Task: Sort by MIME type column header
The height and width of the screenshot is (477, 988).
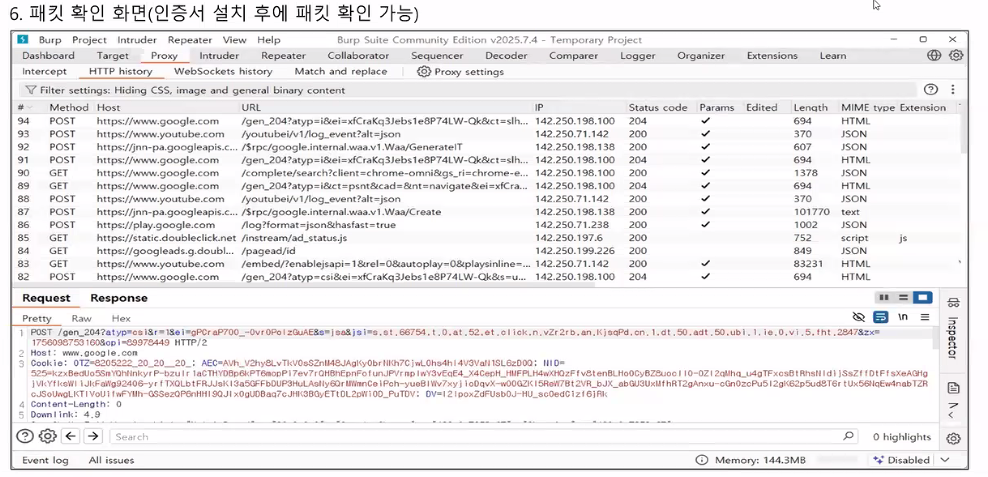Action: coord(868,107)
